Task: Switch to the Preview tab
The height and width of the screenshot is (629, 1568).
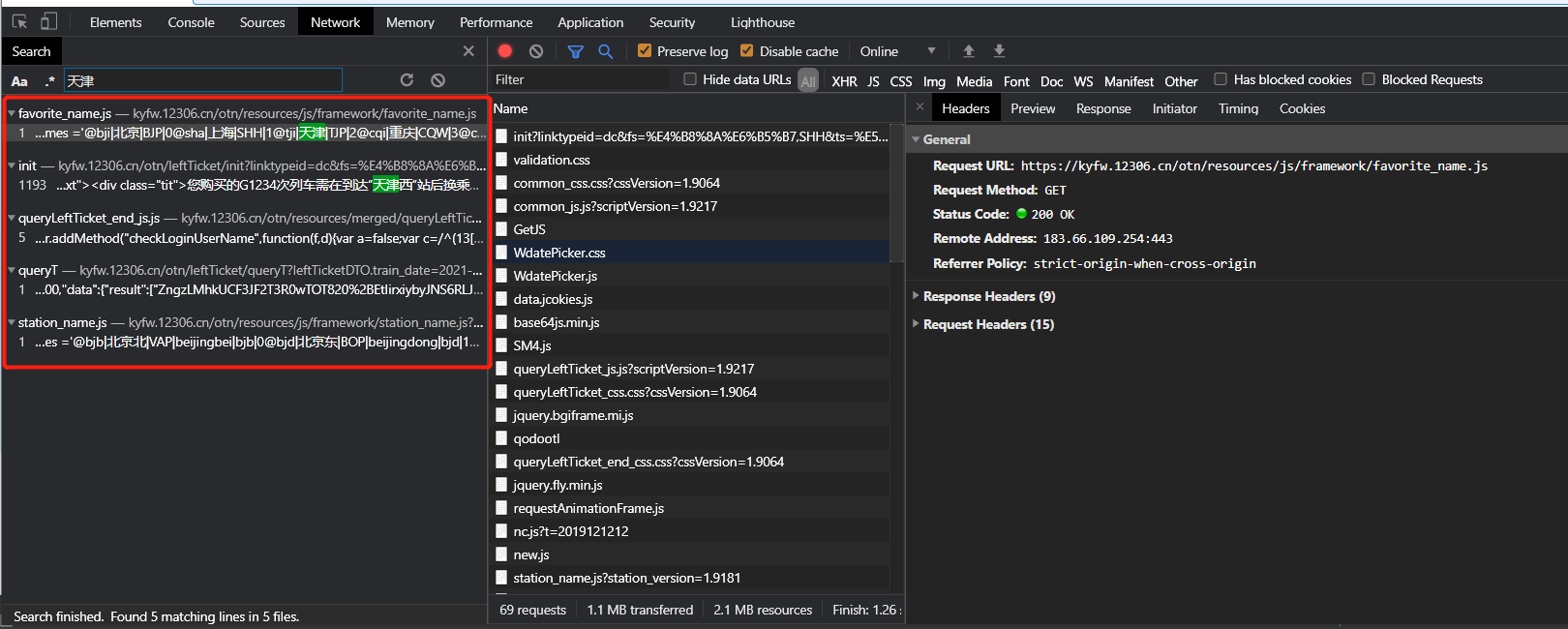Action: [x=1033, y=108]
